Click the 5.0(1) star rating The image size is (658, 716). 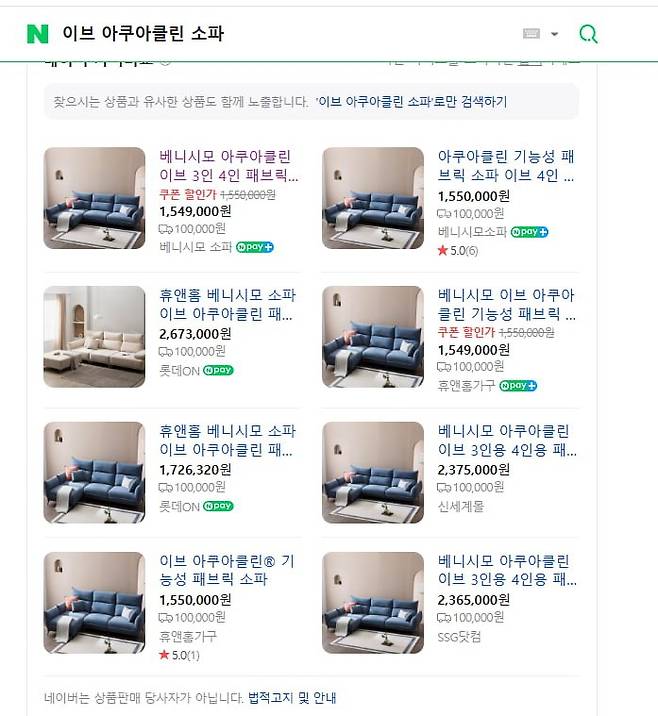180,655
